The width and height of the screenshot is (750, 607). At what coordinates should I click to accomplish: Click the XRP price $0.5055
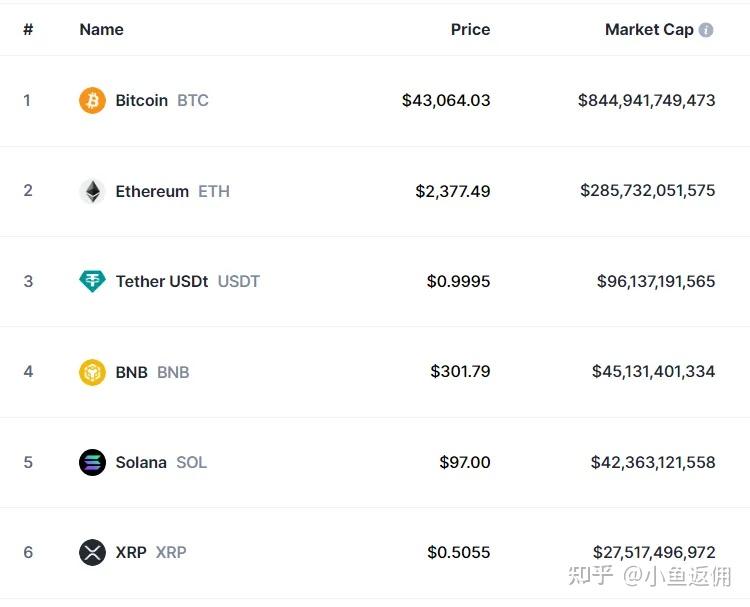458,552
